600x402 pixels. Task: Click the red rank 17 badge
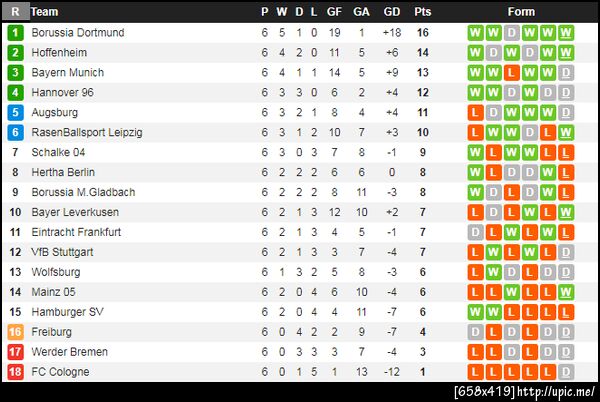point(15,352)
